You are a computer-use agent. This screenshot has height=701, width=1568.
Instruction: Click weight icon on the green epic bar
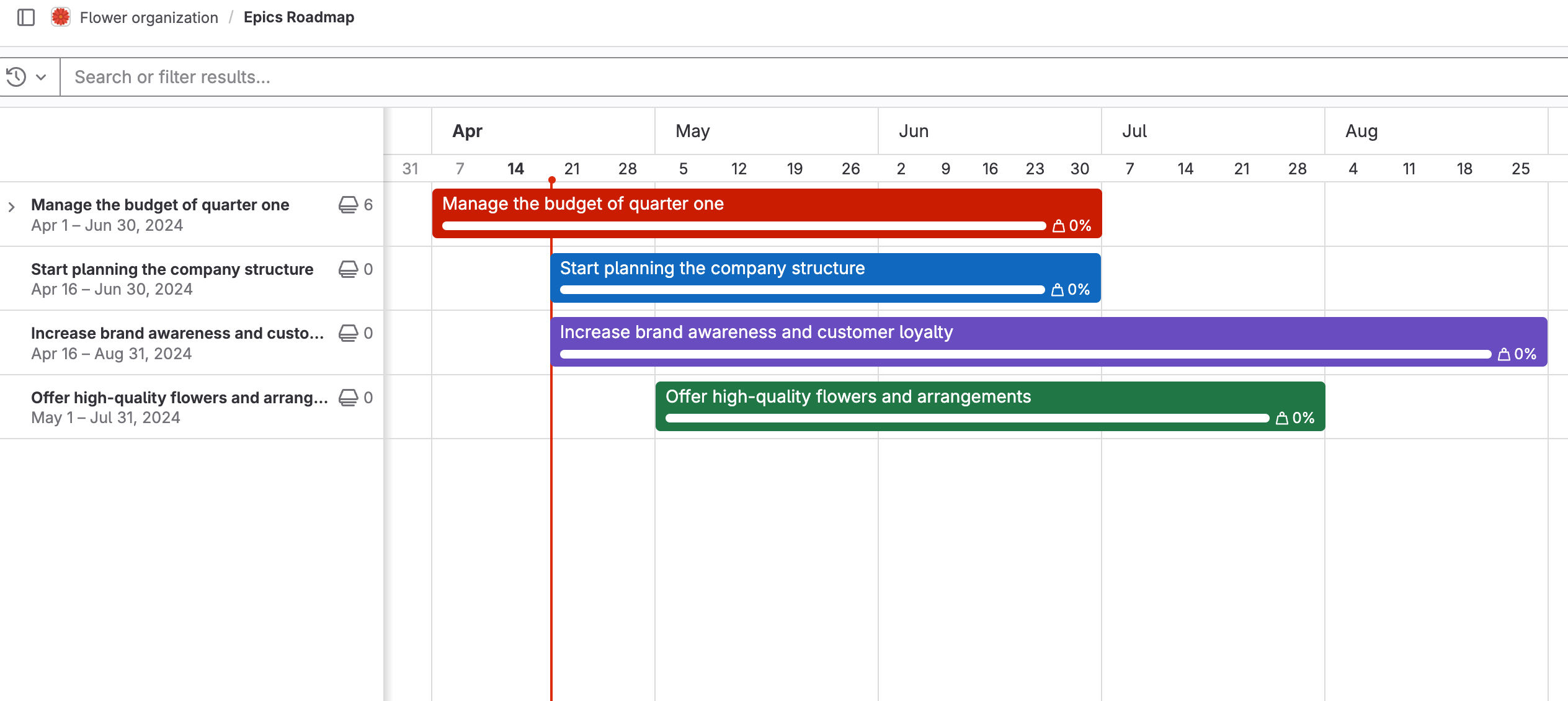tap(1281, 418)
